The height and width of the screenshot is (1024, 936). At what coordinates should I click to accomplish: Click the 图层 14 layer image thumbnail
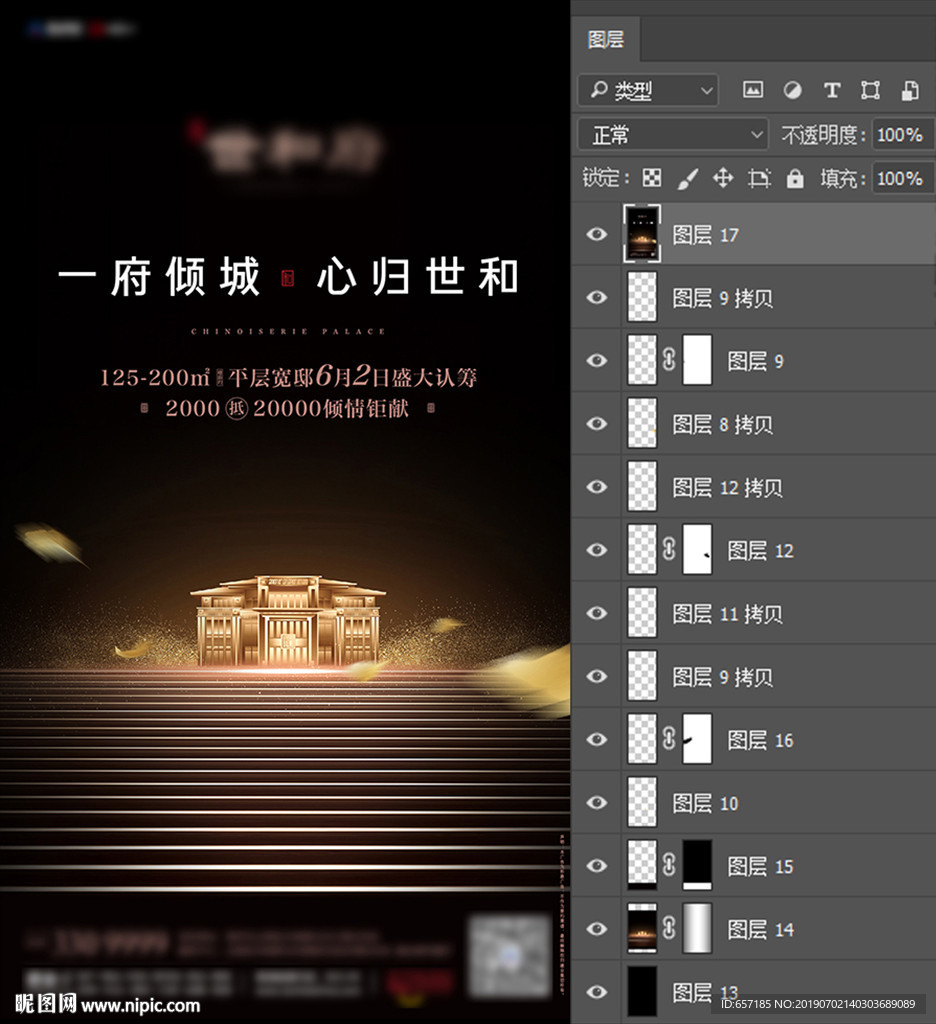point(642,928)
